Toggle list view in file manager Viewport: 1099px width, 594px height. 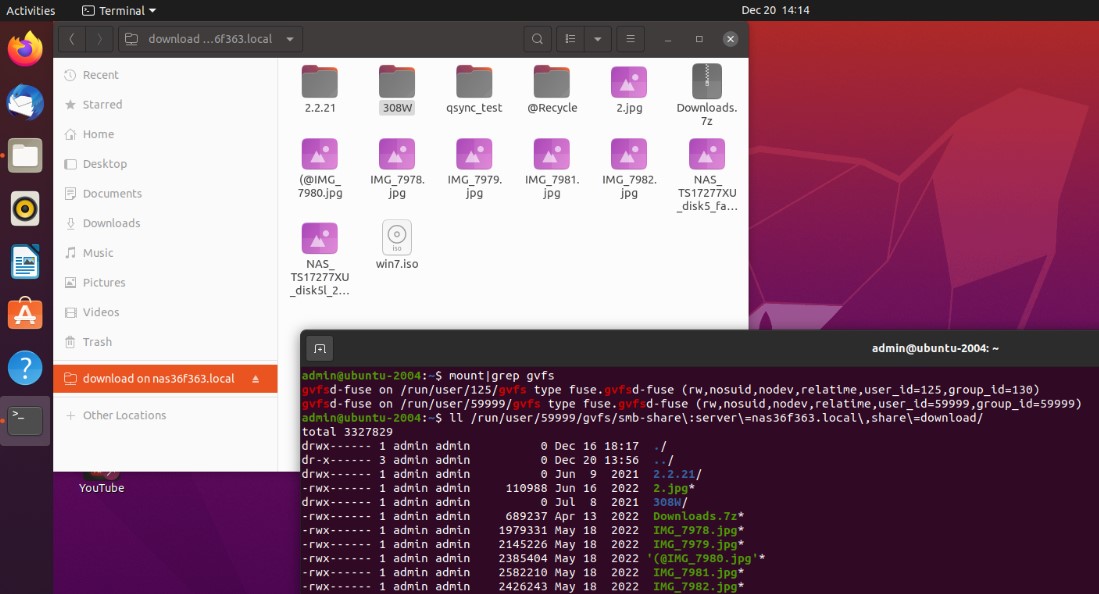click(570, 39)
